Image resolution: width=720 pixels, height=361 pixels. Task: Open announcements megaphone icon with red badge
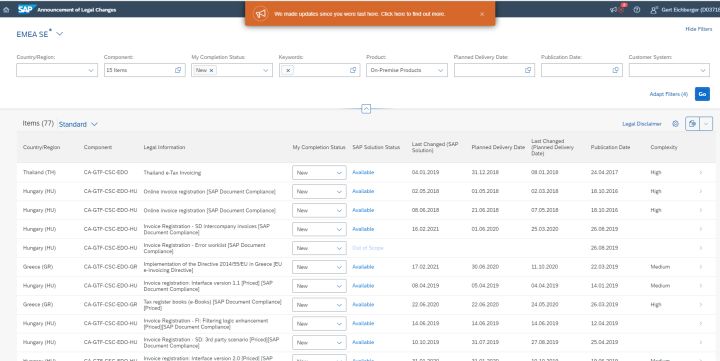pos(613,10)
